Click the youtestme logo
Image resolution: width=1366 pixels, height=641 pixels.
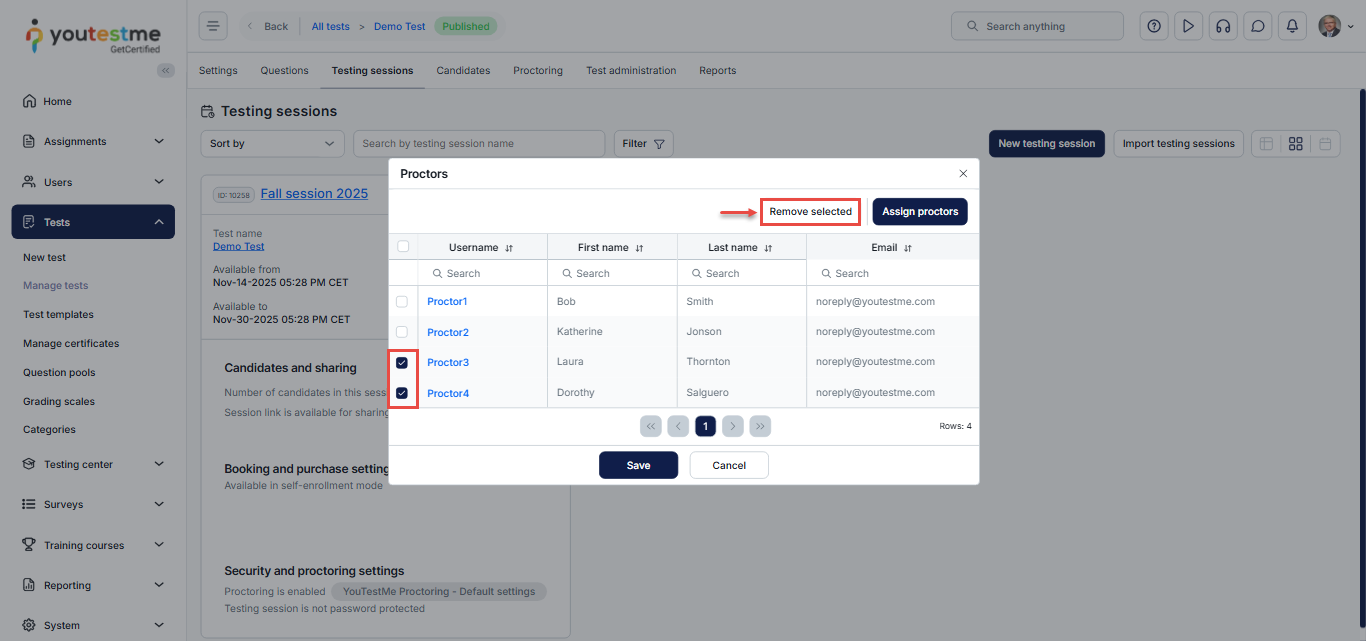[92, 36]
